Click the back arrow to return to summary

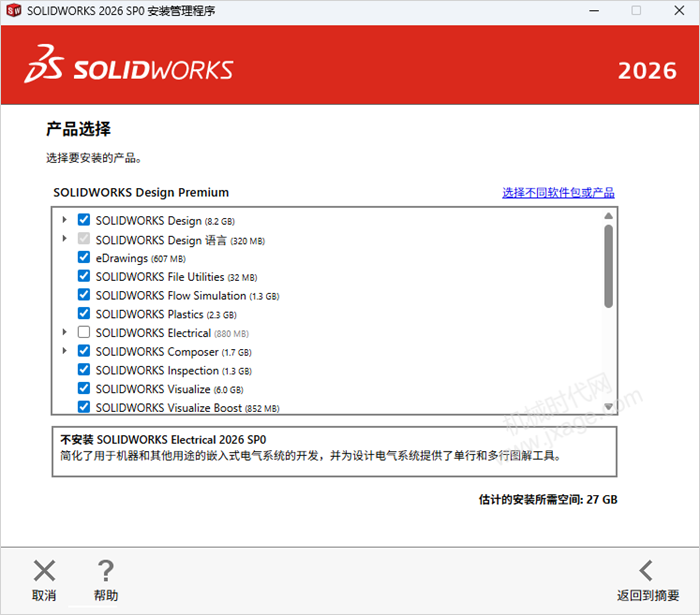click(646, 571)
